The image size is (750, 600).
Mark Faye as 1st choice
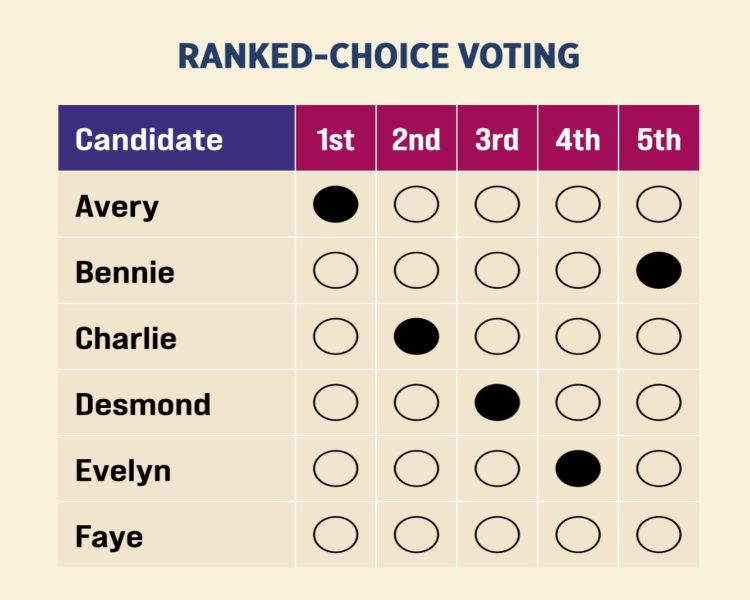[x=335, y=535]
